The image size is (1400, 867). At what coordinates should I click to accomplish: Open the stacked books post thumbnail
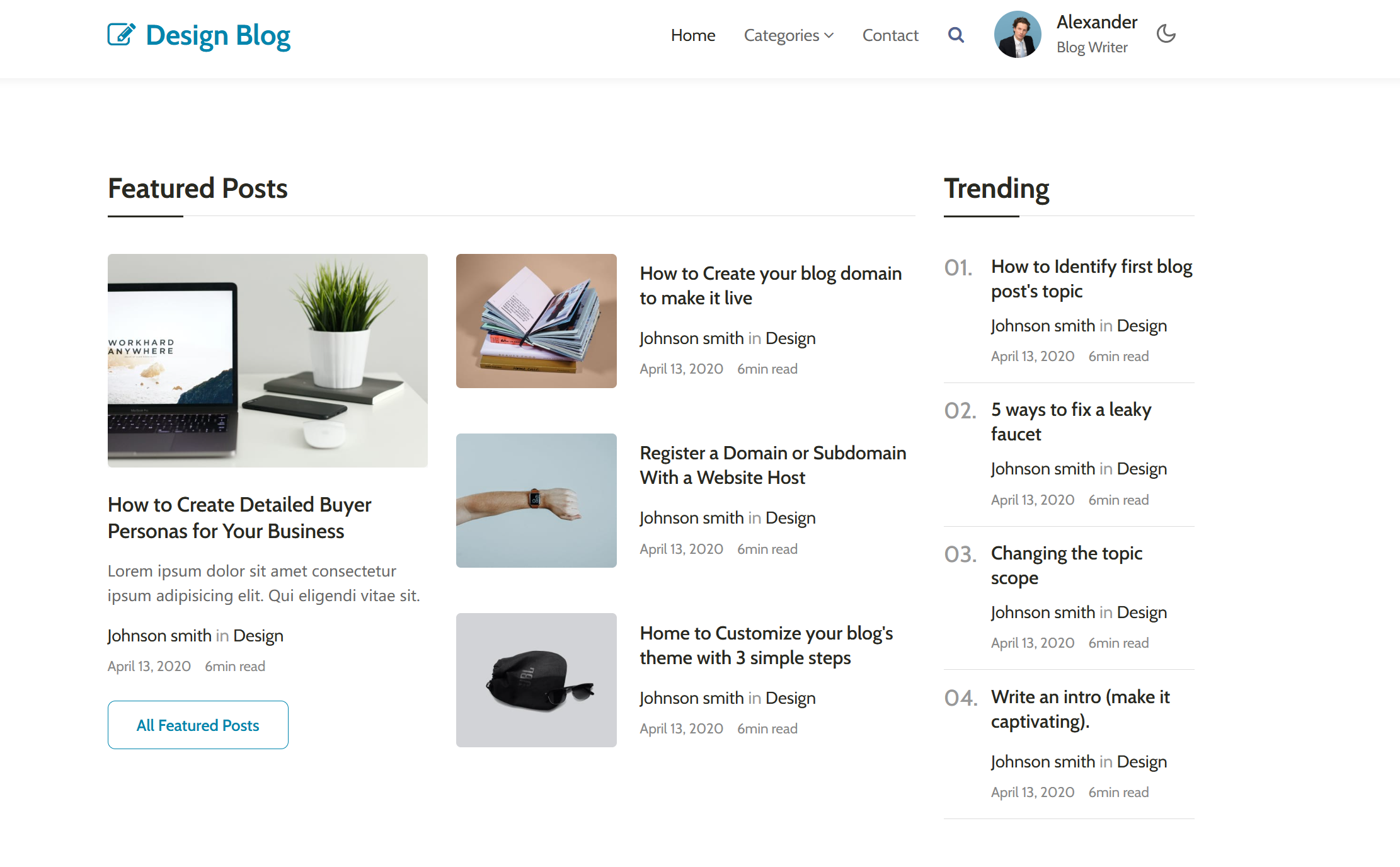click(536, 321)
